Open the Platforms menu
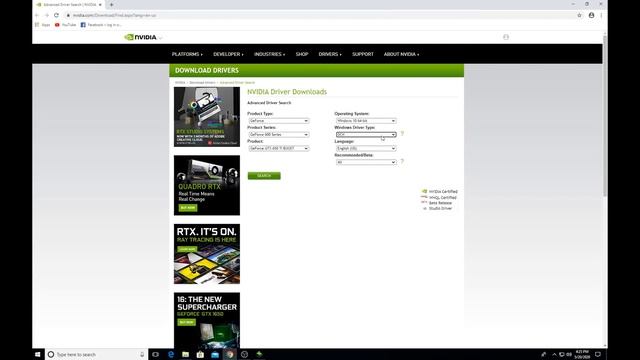640x360 pixels. [x=187, y=54]
